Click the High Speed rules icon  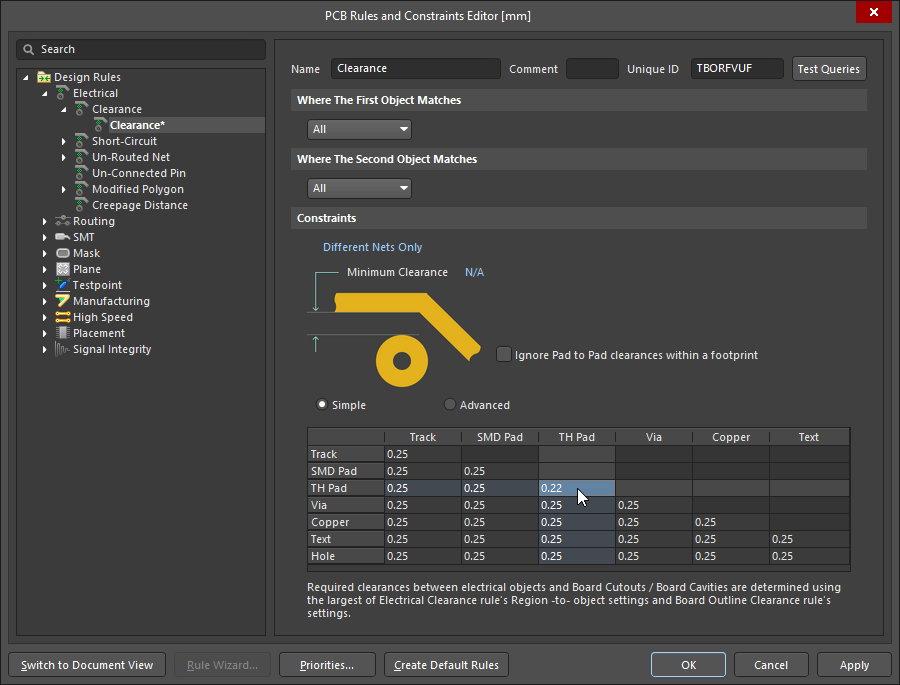click(x=60, y=317)
